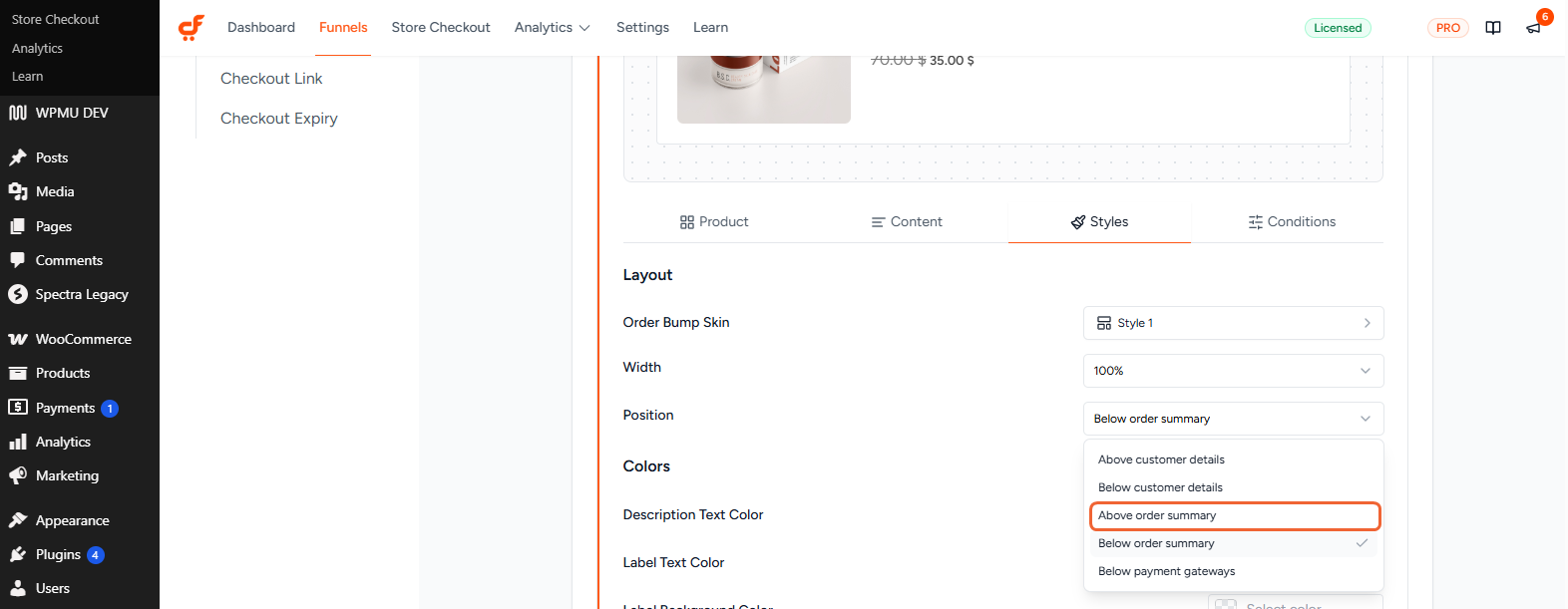The width and height of the screenshot is (1568, 609).
Task: Select Above order summary option
Action: tap(1234, 515)
